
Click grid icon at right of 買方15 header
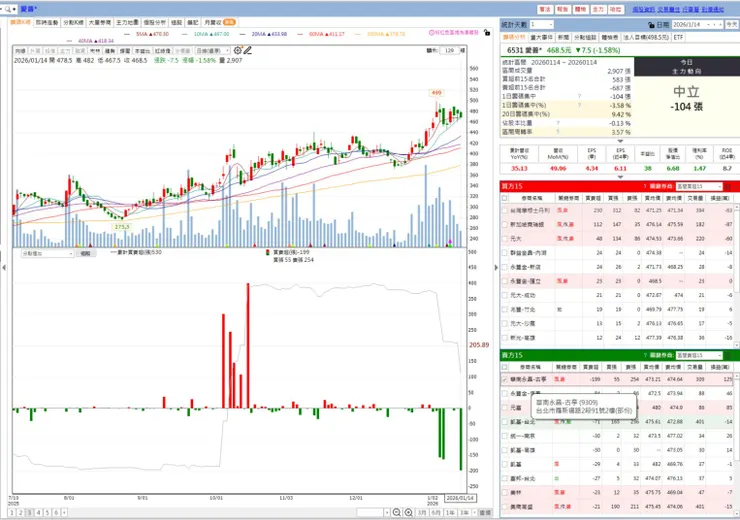[x=728, y=187]
